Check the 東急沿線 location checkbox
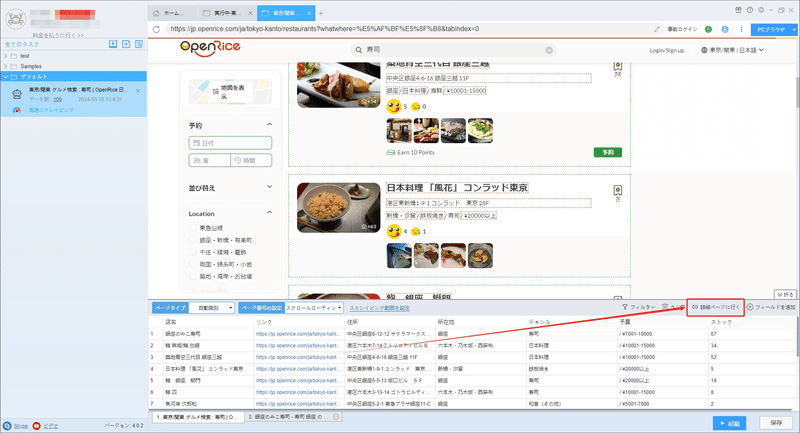 click(x=193, y=228)
